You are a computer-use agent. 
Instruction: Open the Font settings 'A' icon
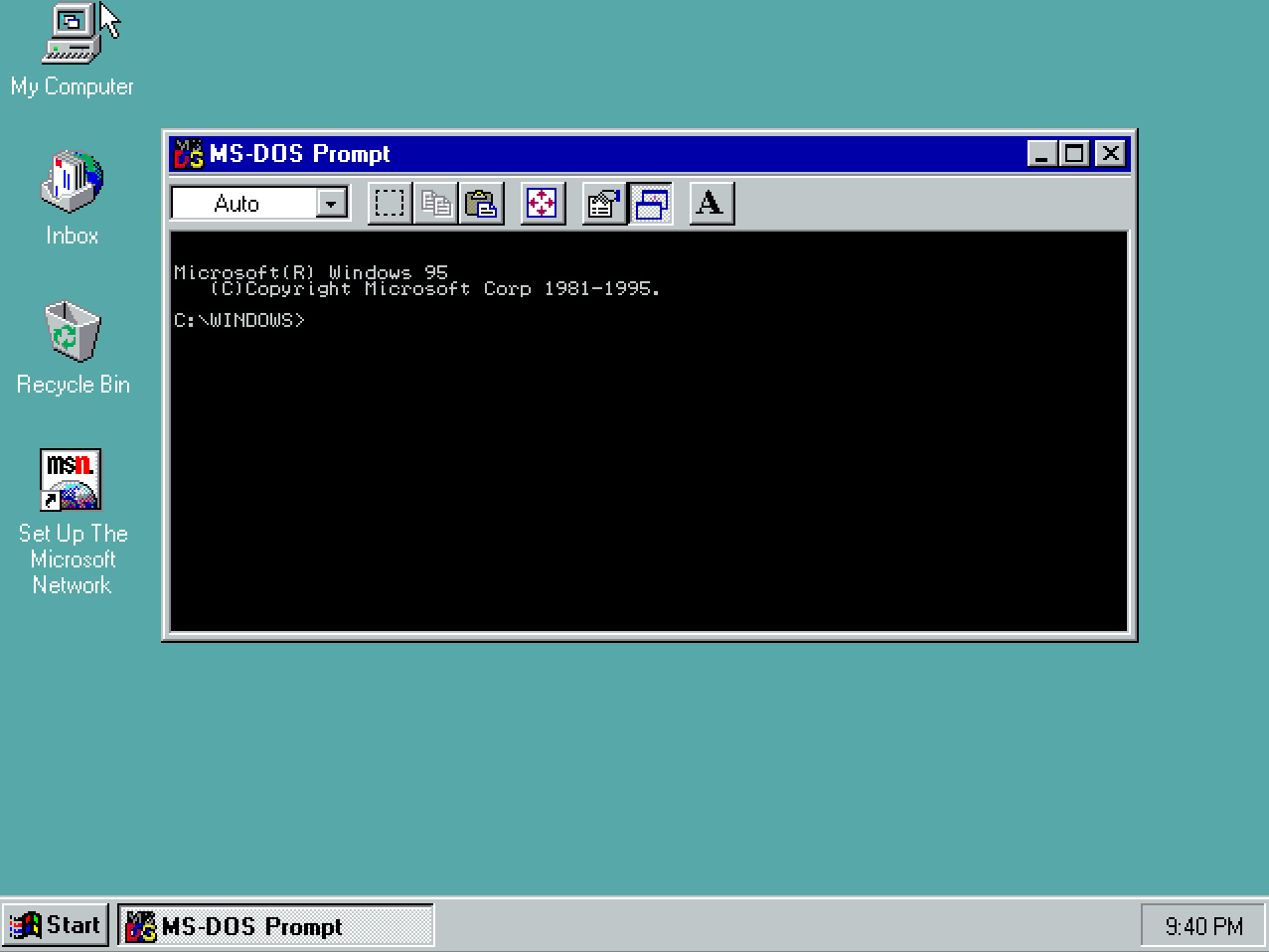[x=712, y=204]
